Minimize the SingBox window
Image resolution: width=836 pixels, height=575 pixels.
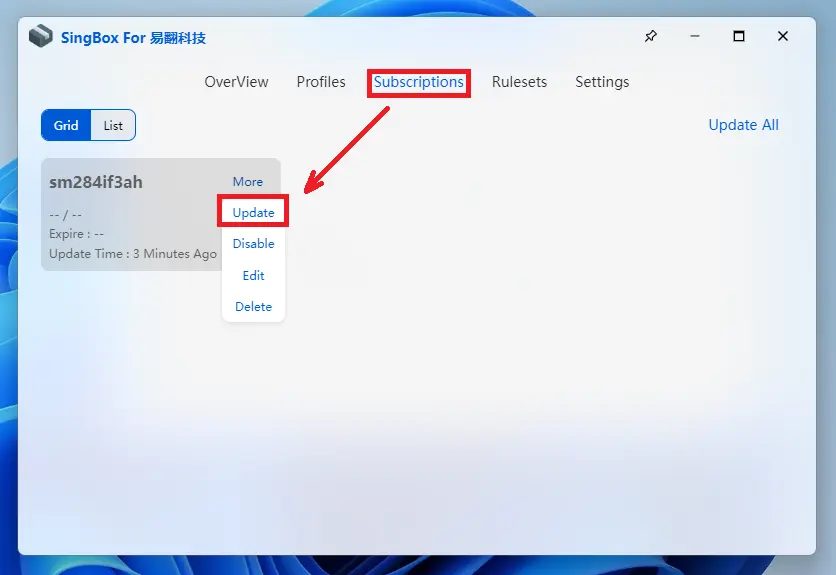(695, 36)
